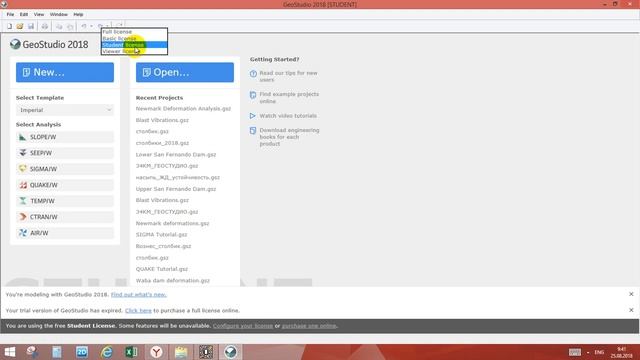The height and width of the screenshot is (360, 640).
Task: Choose Viewer license from the list
Action: pos(134,51)
